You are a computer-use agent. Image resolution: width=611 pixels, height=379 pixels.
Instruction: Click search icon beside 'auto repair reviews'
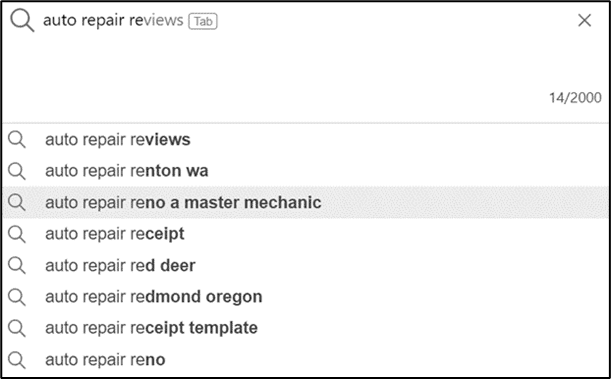pyautogui.click(x=17, y=140)
